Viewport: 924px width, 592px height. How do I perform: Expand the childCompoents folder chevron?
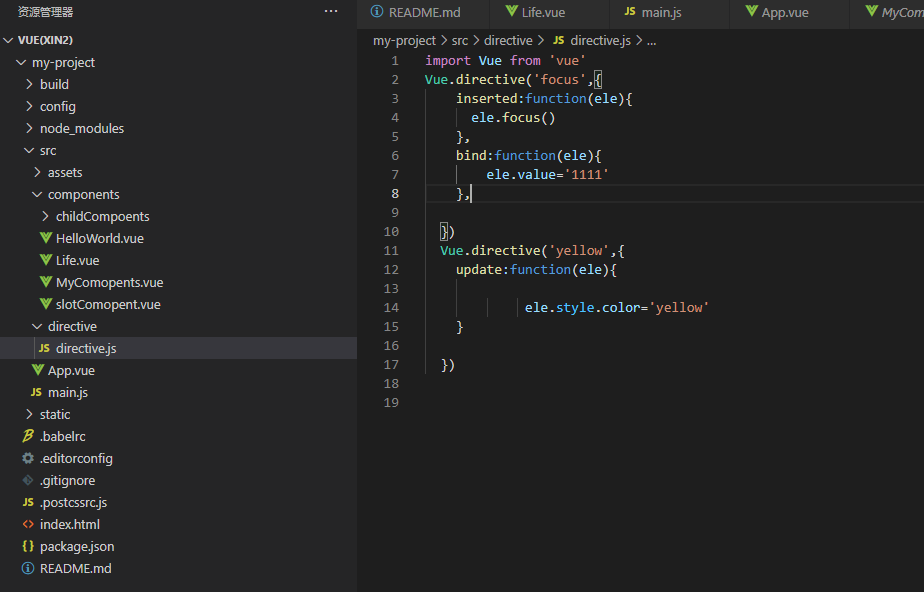(x=45, y=216)
